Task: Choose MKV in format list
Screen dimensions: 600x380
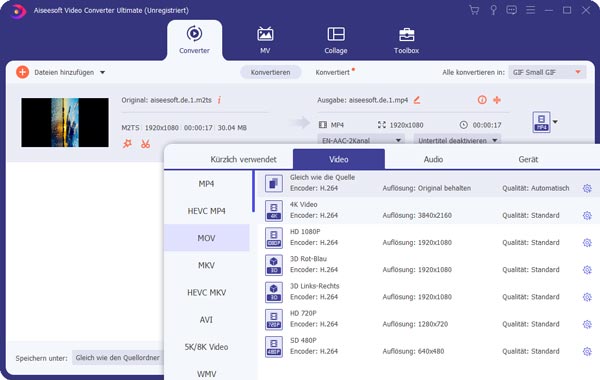Action: [207, 265]
